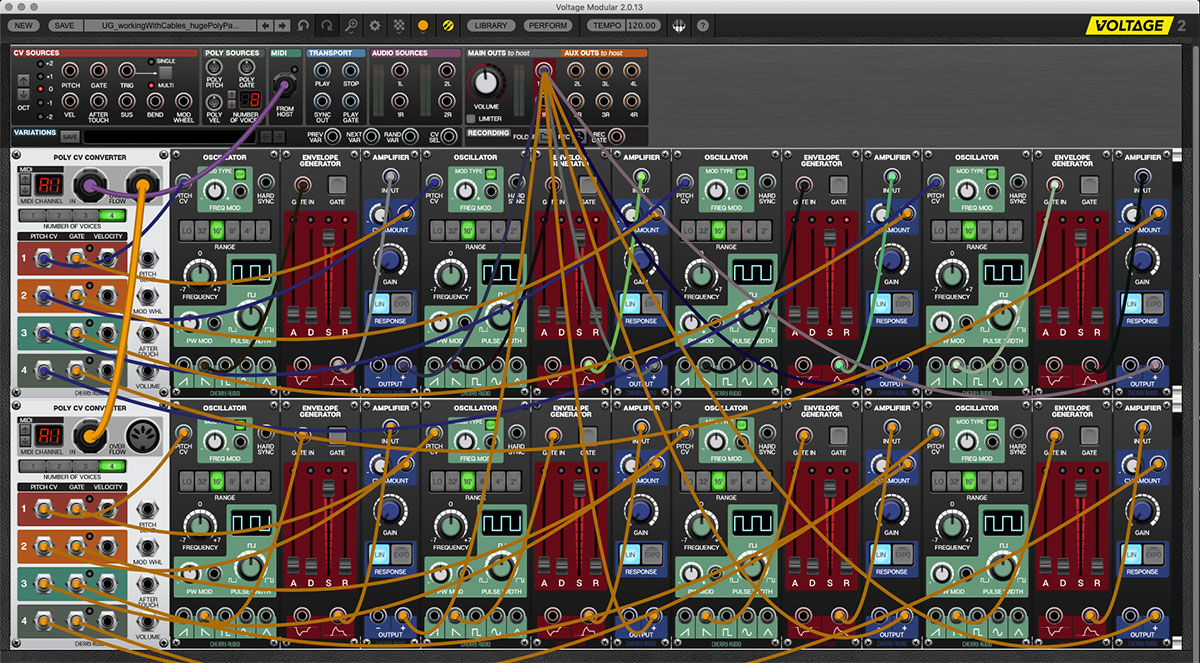Toggle MOD TYPE on the top-left Oscillator
The width and height of the screenshot is (1200, 663).
(x=240, y=176)
